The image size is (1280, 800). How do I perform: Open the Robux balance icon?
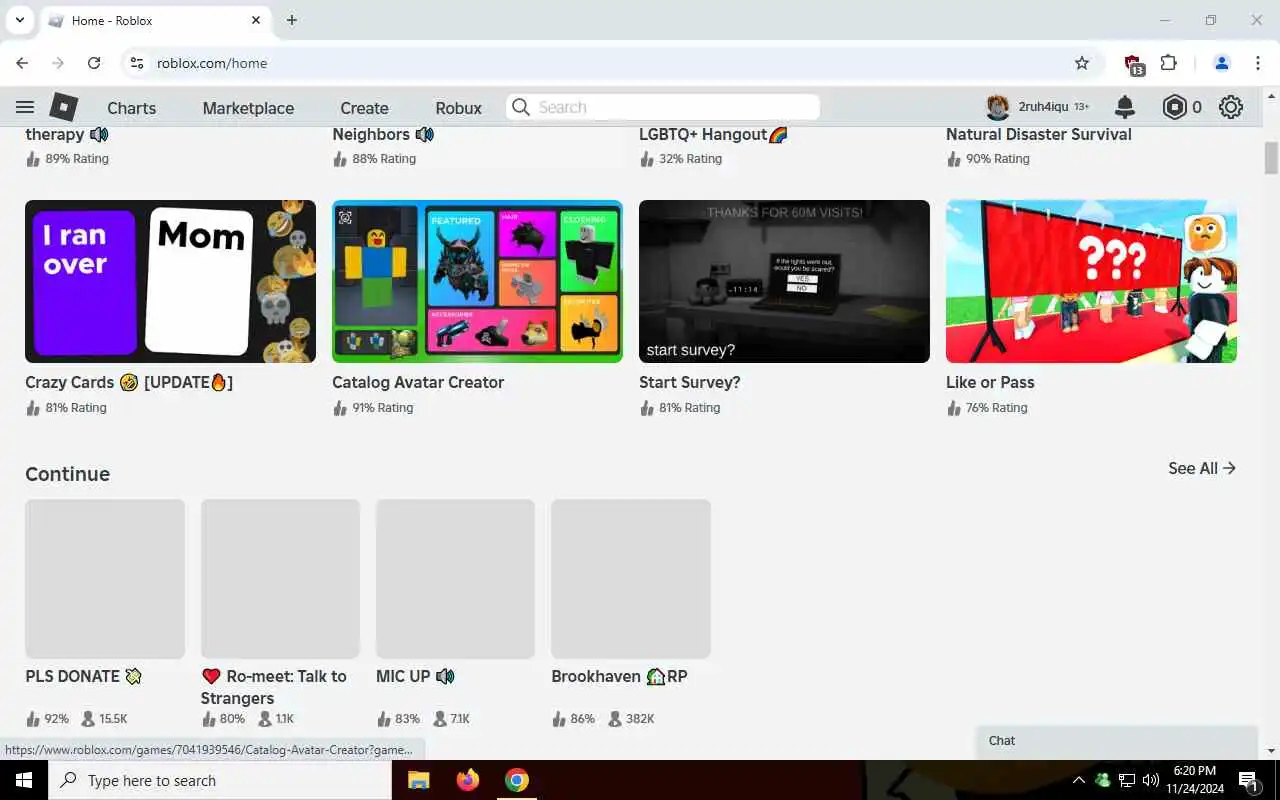(x=1174, y=107)
